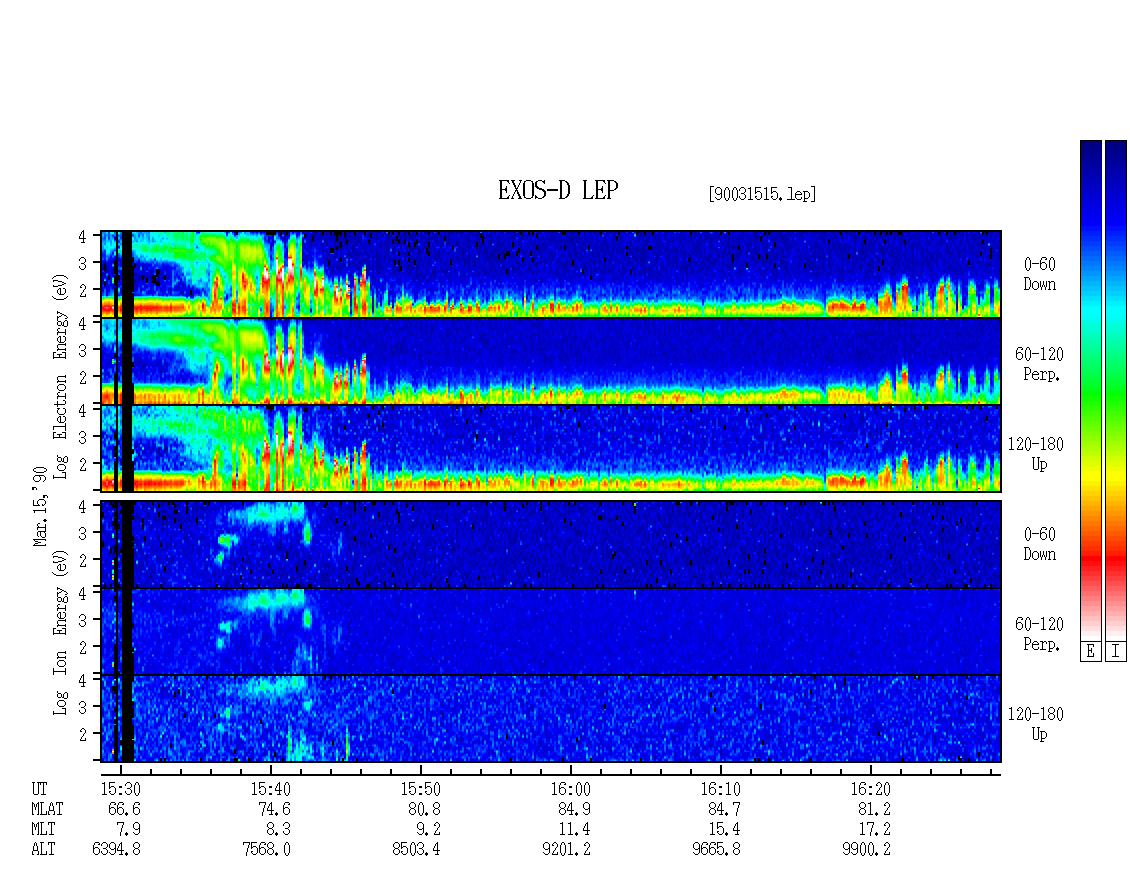Click the MLAT value 84.9
1130x875 pixels.
tap(574, 809)
